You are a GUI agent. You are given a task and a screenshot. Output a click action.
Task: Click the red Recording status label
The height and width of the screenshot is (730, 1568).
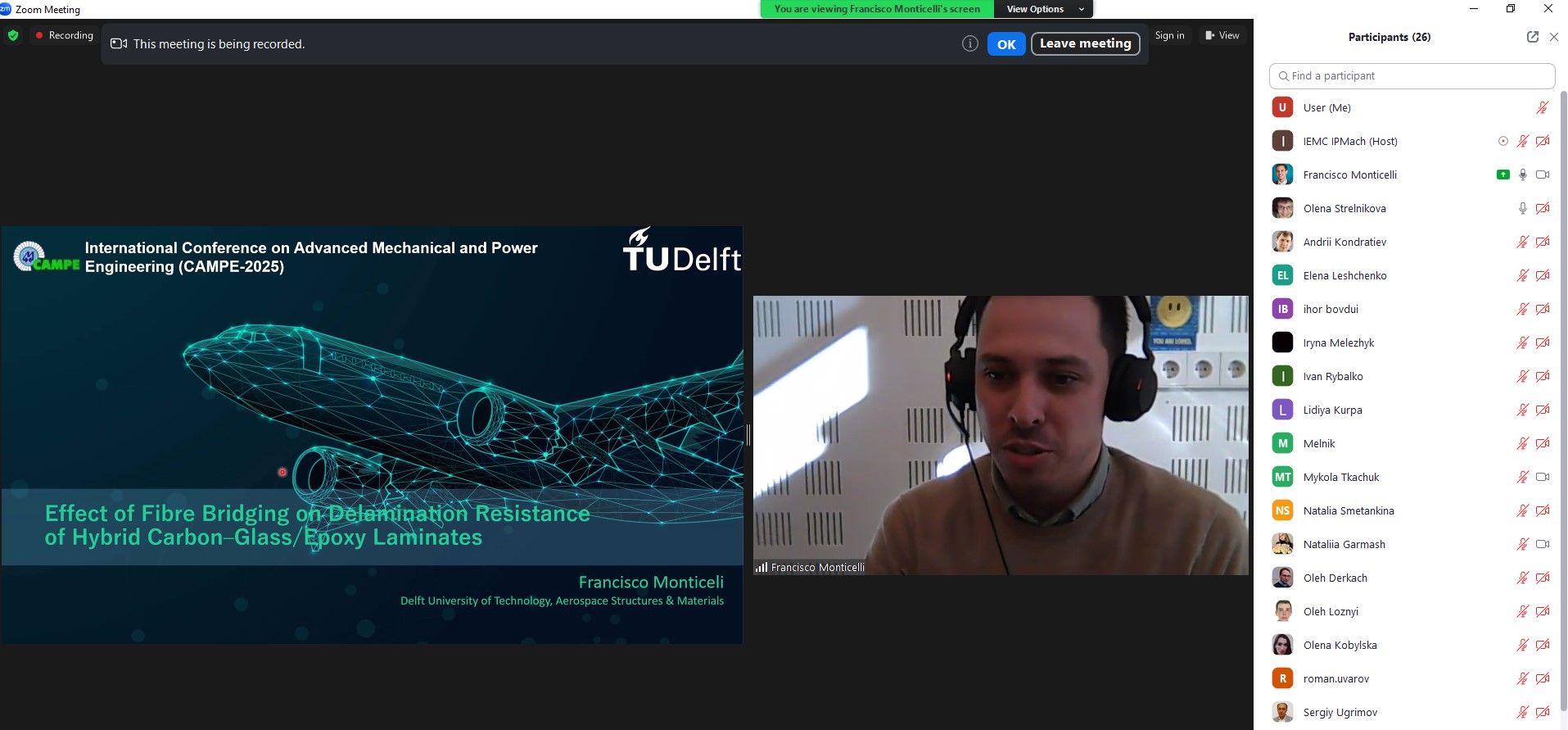point(64,35)
